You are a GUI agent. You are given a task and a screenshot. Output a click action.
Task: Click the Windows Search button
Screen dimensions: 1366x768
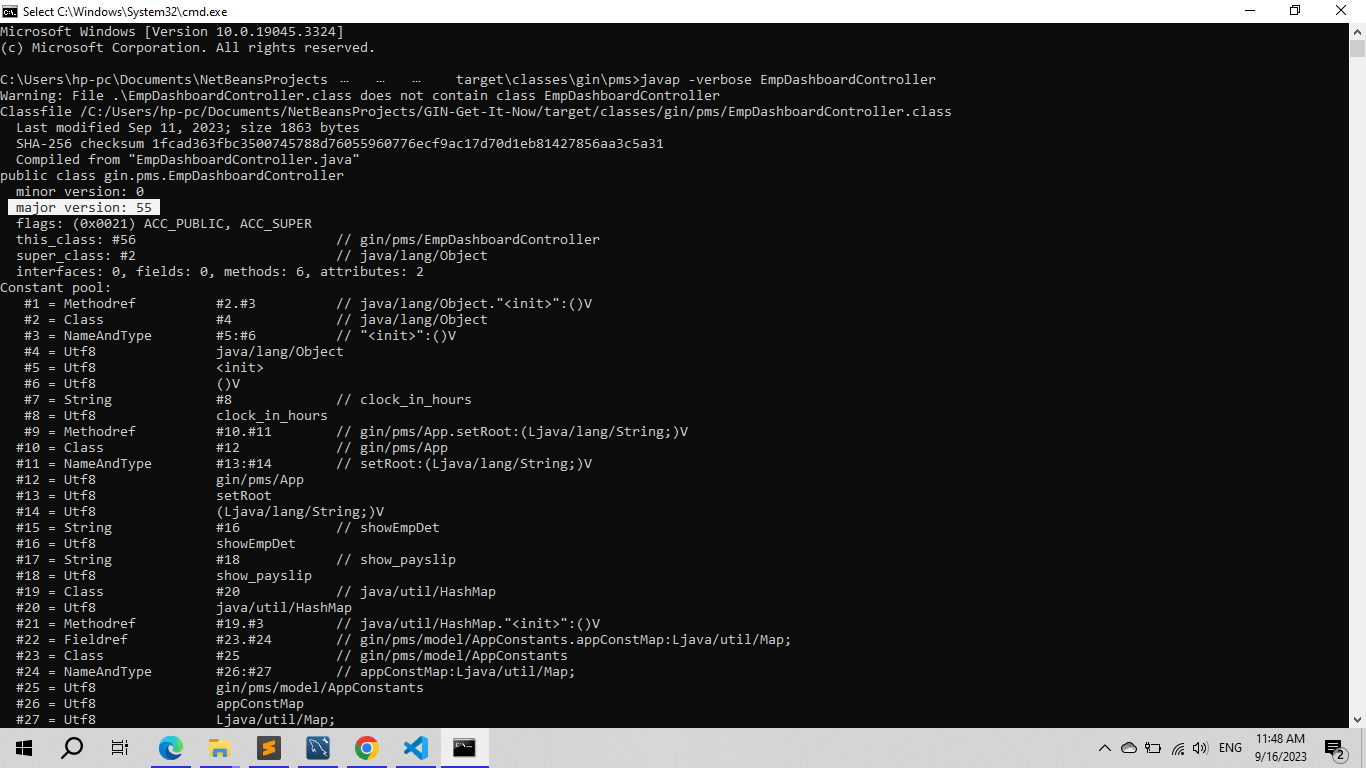coord(70,747)
